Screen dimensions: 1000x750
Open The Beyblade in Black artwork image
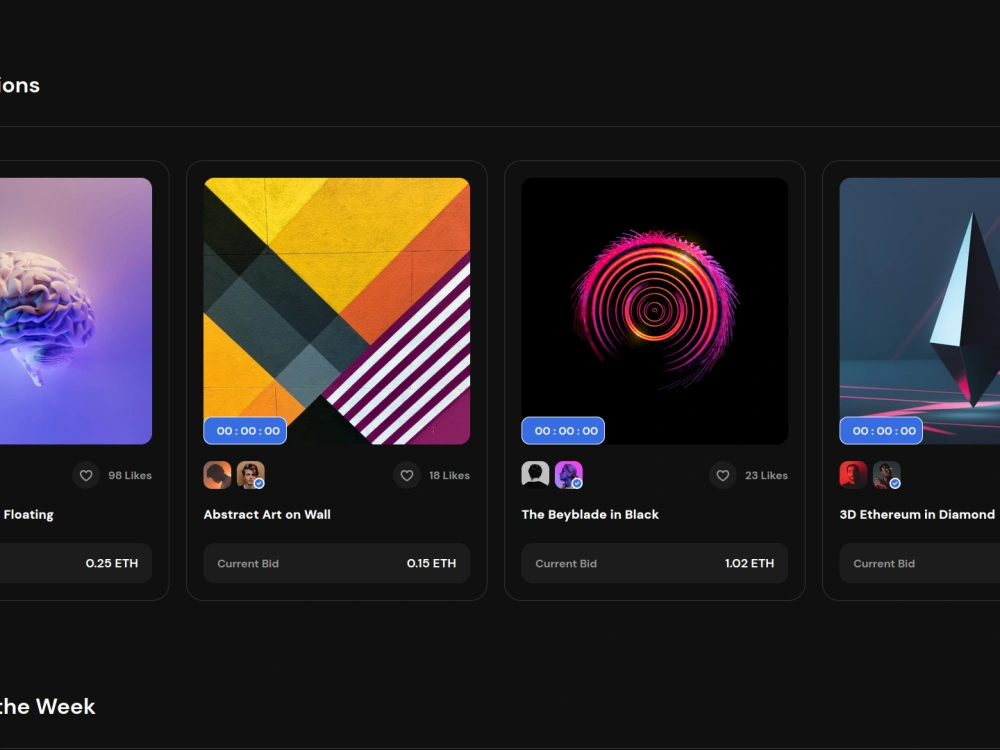tap(654, 311)
